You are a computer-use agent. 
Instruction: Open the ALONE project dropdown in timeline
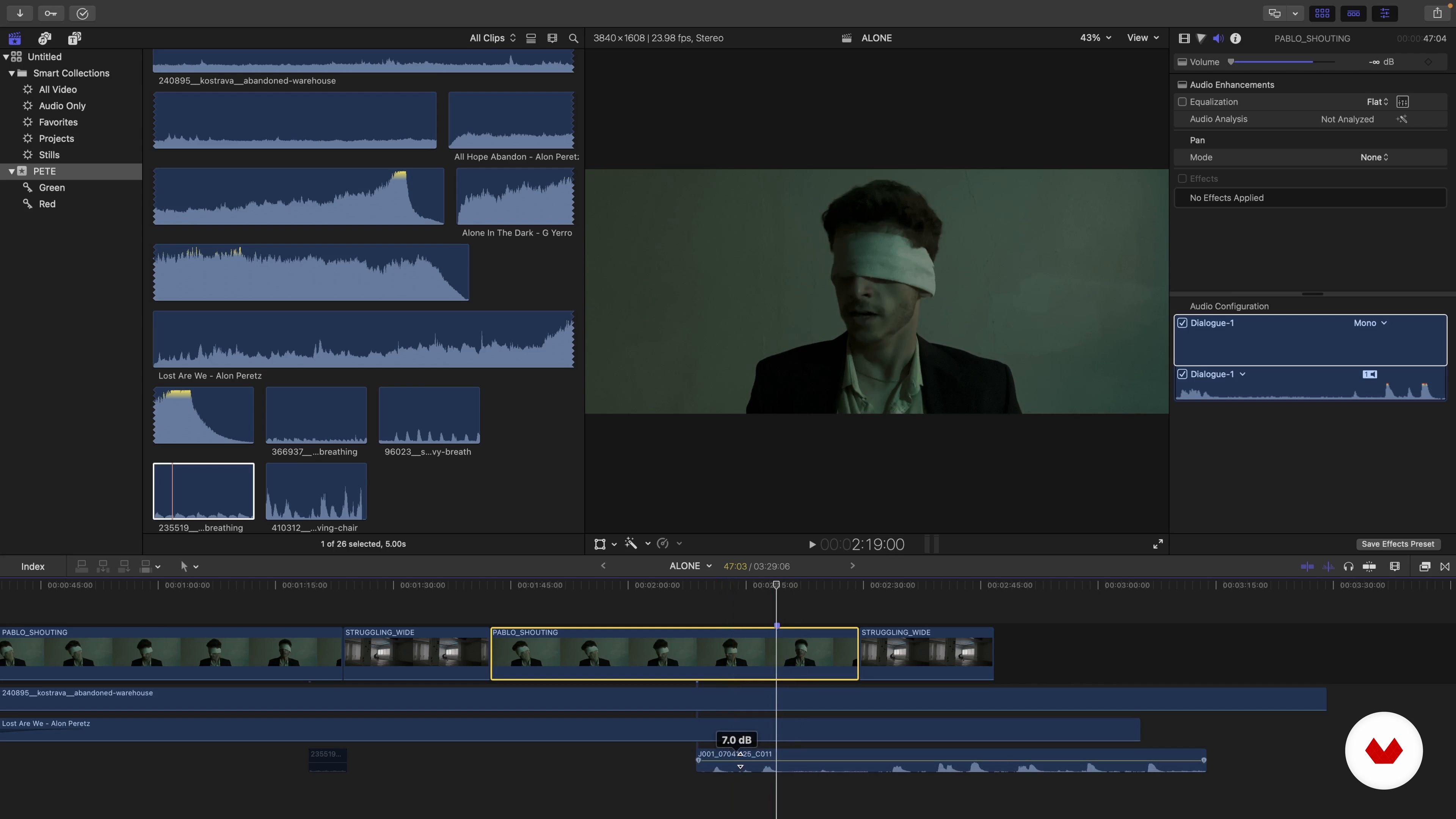(x=690, y=566)
